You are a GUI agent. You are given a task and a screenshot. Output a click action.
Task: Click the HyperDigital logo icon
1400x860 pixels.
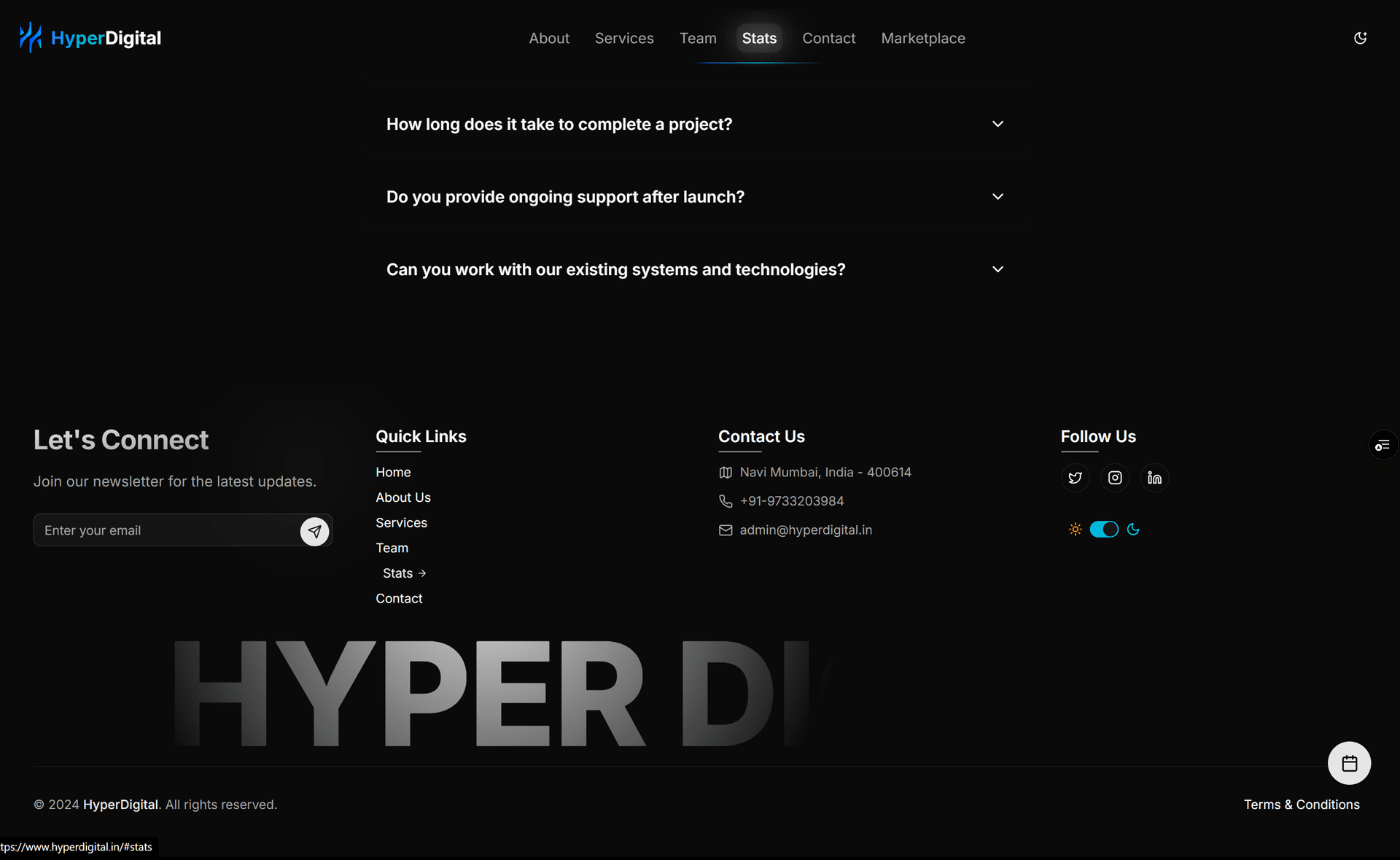pos(30,37)
